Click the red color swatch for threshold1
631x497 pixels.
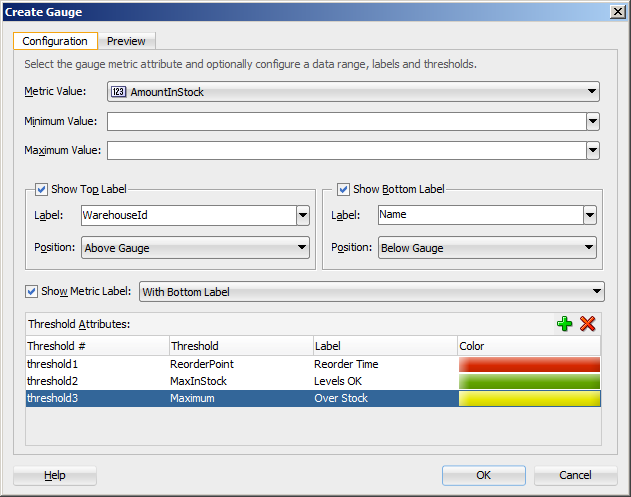coord(529,364)
